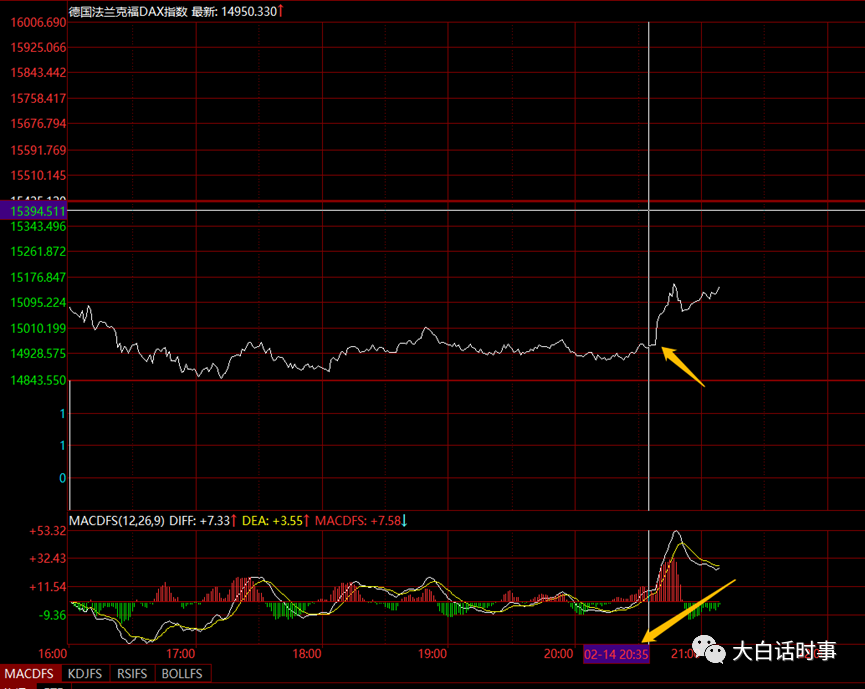Click the +32.43 MACD axis label
The image size is (865, 689).
(47, 559)
